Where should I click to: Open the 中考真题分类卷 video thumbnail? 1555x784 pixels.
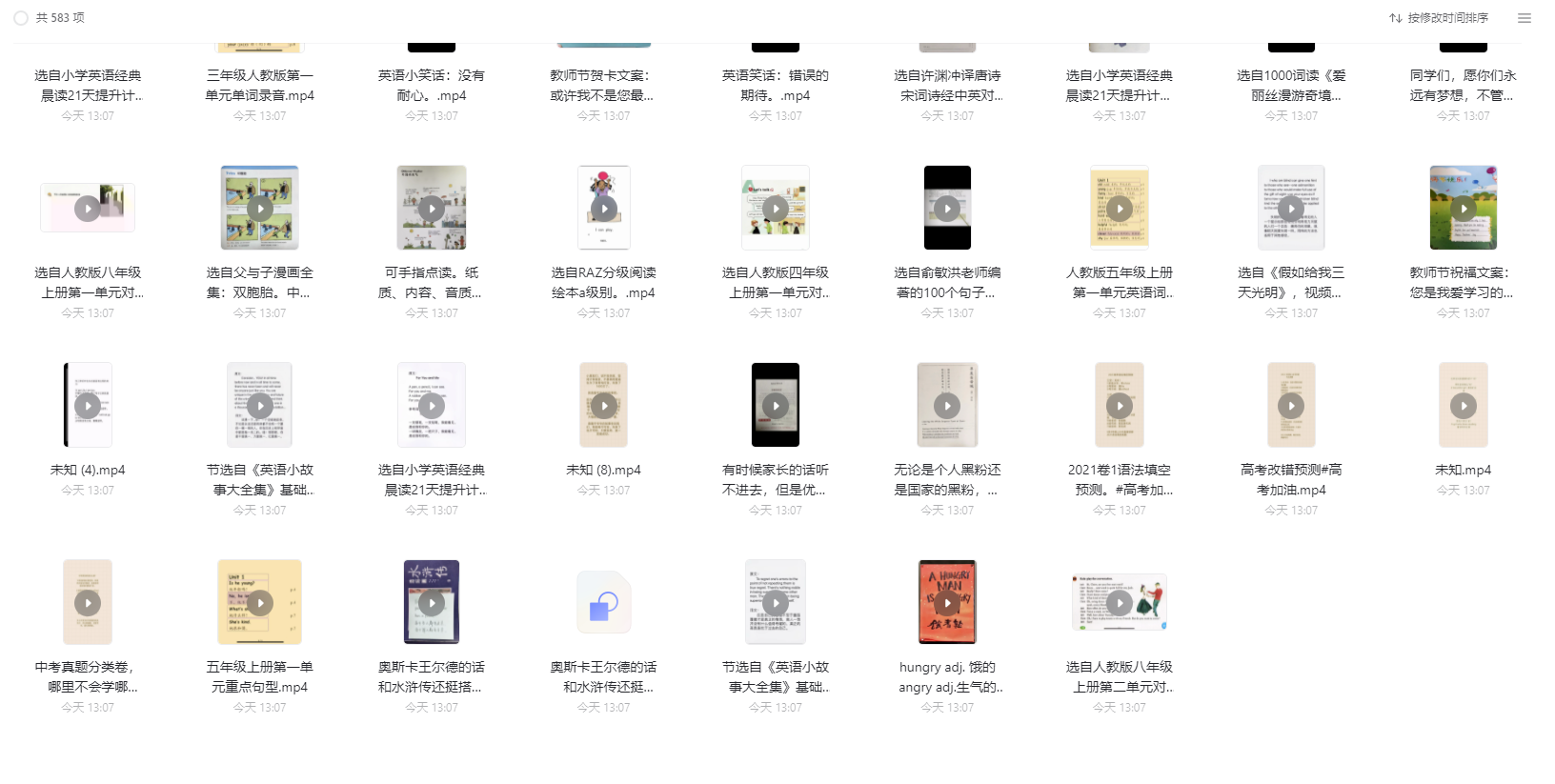[x=88, y=602]
